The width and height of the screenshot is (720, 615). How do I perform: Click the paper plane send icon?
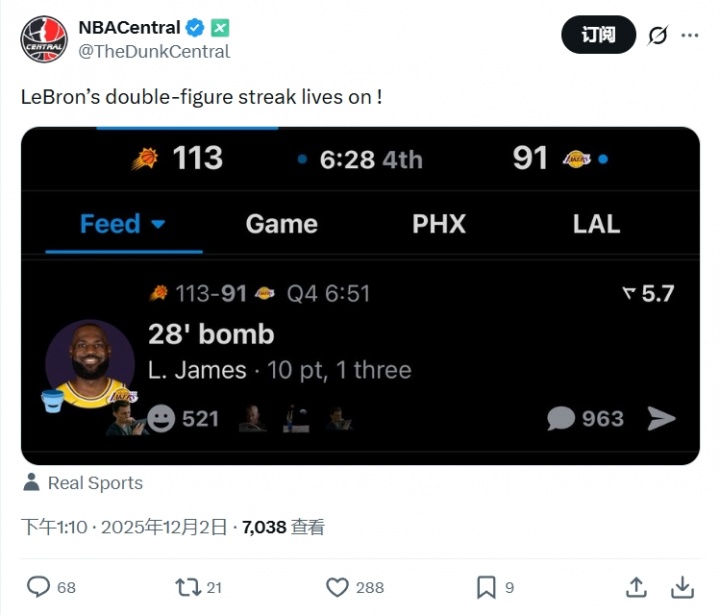661,418
